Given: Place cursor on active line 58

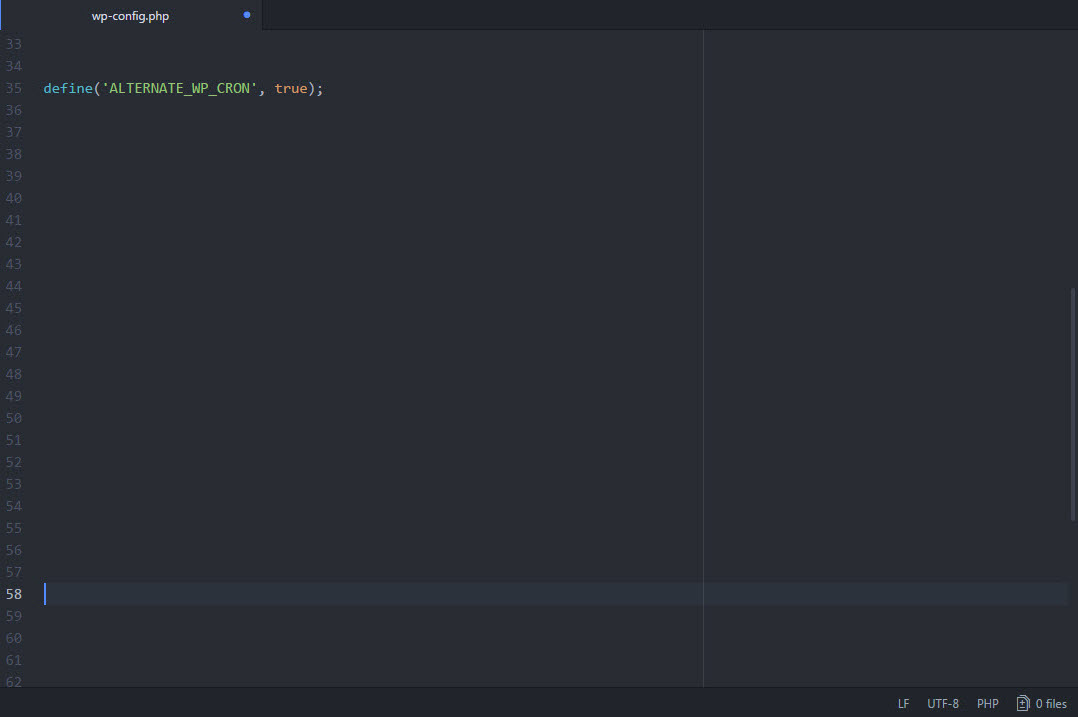Looking at the screenshot, I should [556, 594].
